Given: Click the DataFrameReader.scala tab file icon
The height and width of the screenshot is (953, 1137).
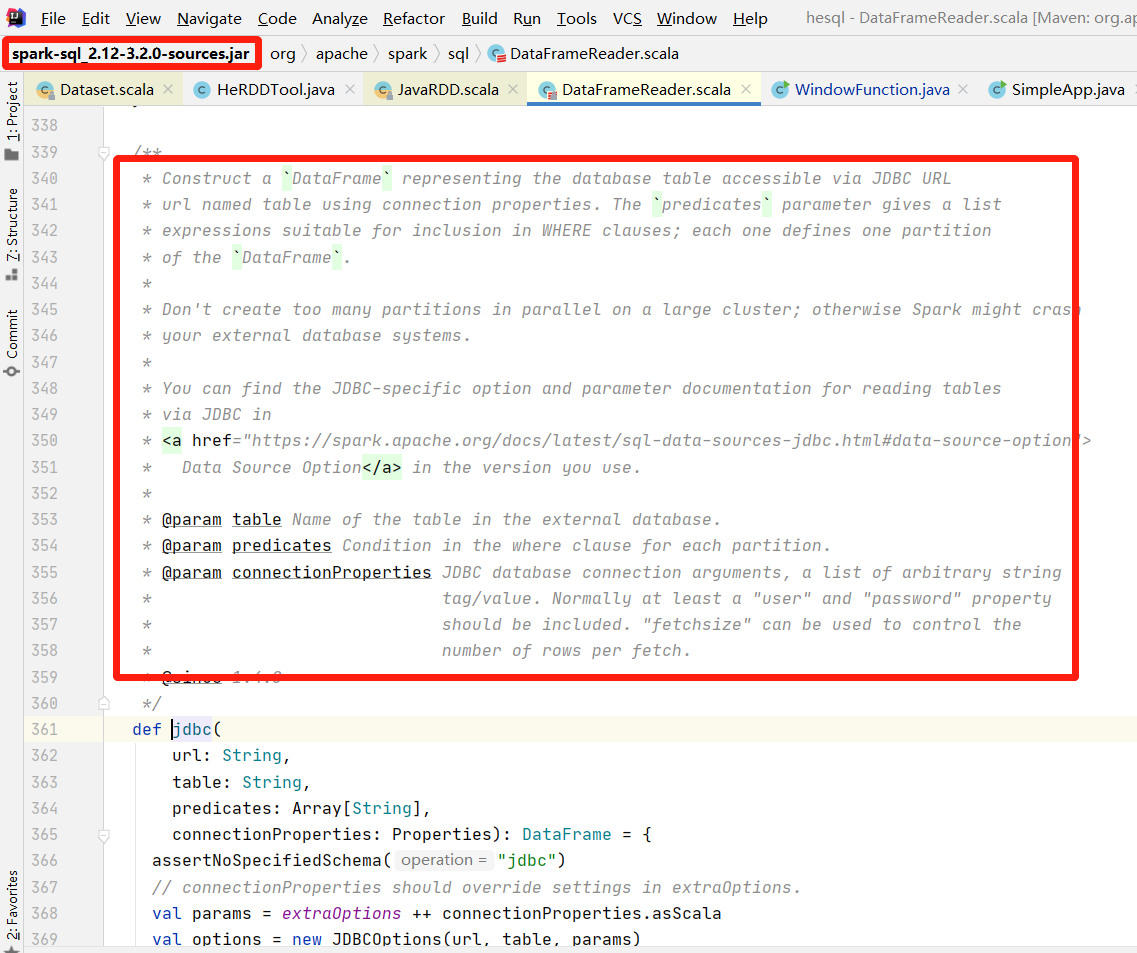Looking at the screenshot, I should pyautogui.click(x=548, y=90).
